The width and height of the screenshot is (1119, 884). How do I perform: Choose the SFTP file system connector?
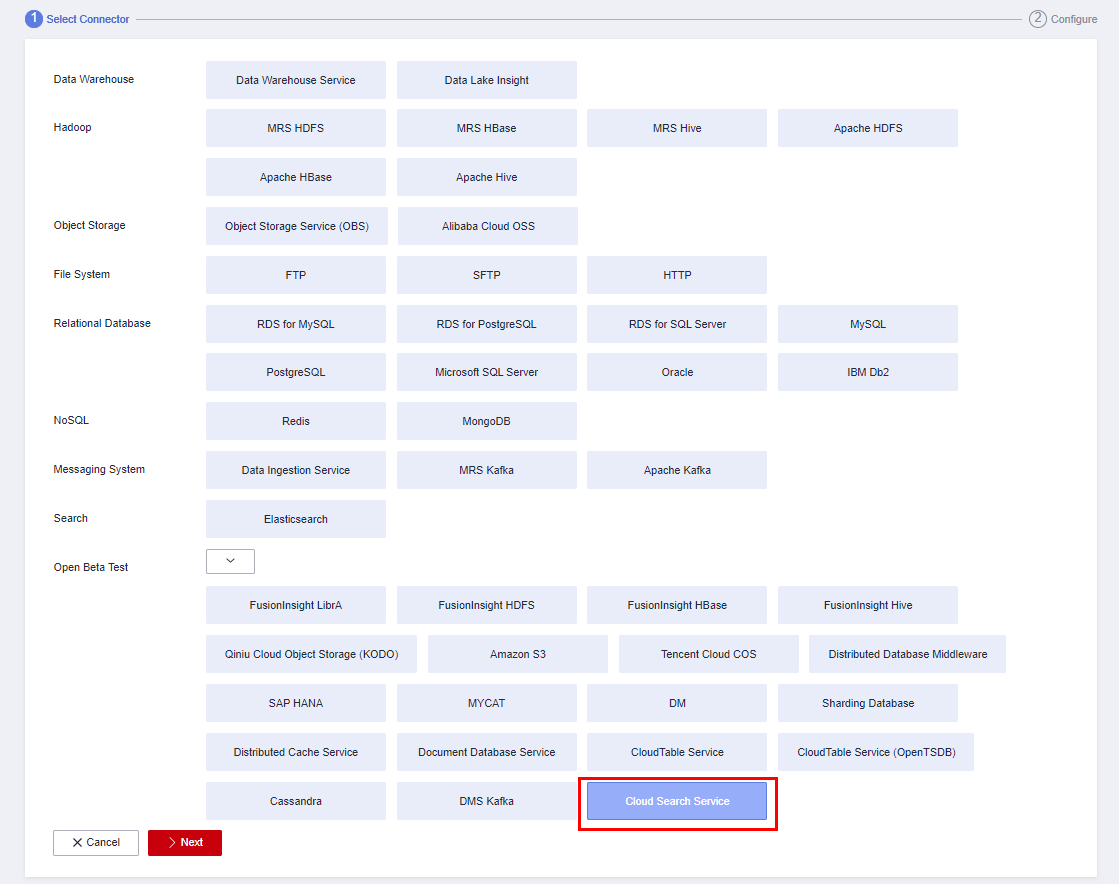[487, 275]
